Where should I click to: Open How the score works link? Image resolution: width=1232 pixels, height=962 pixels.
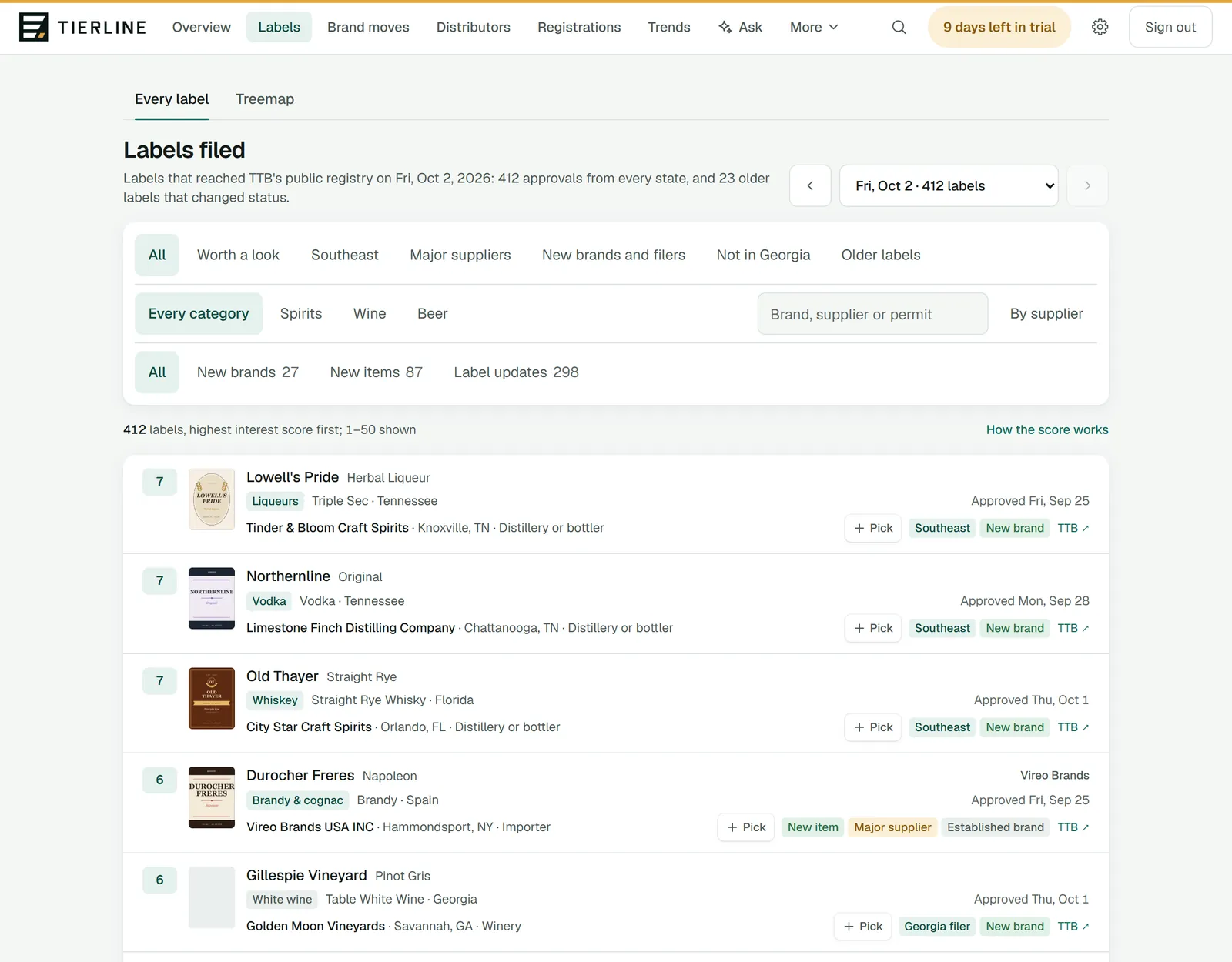click(1047, 429)
